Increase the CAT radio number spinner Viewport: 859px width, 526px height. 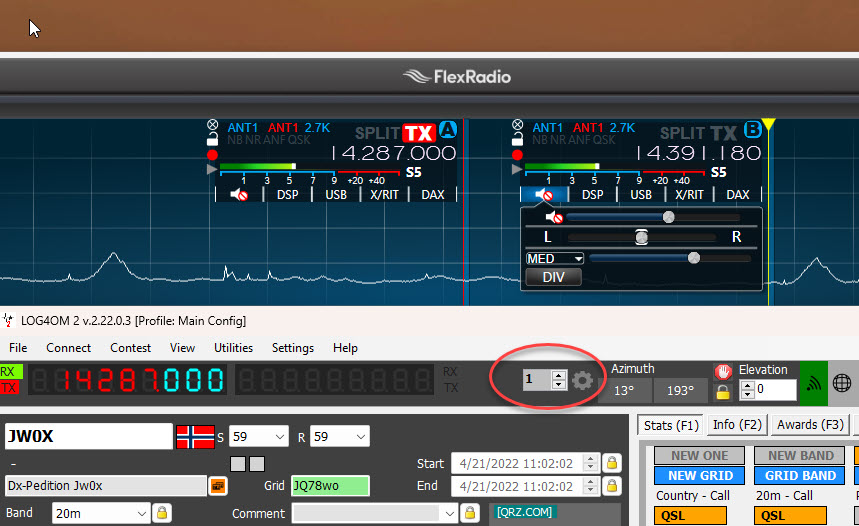click(559, 375)
